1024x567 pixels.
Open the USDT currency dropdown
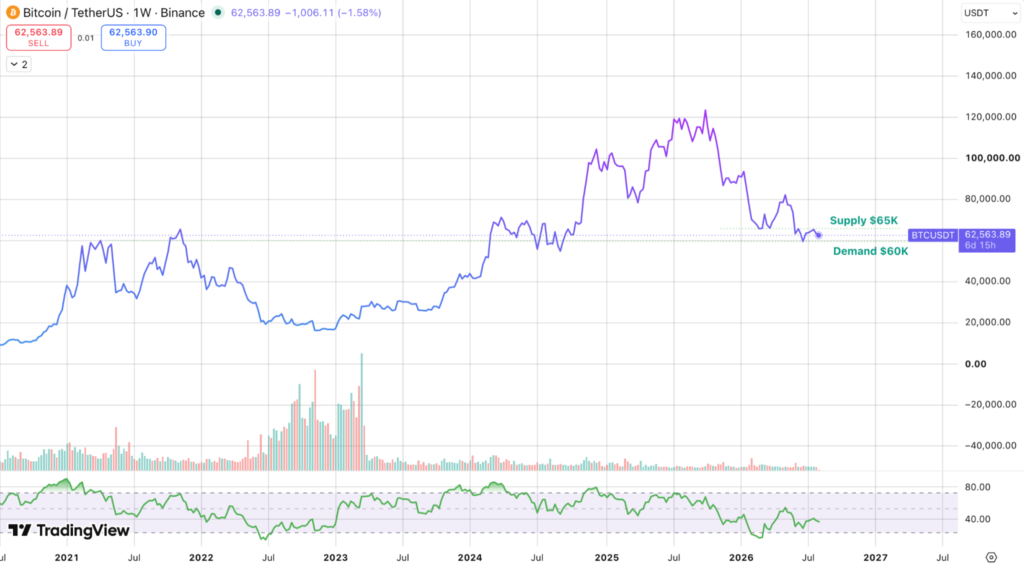990,13
